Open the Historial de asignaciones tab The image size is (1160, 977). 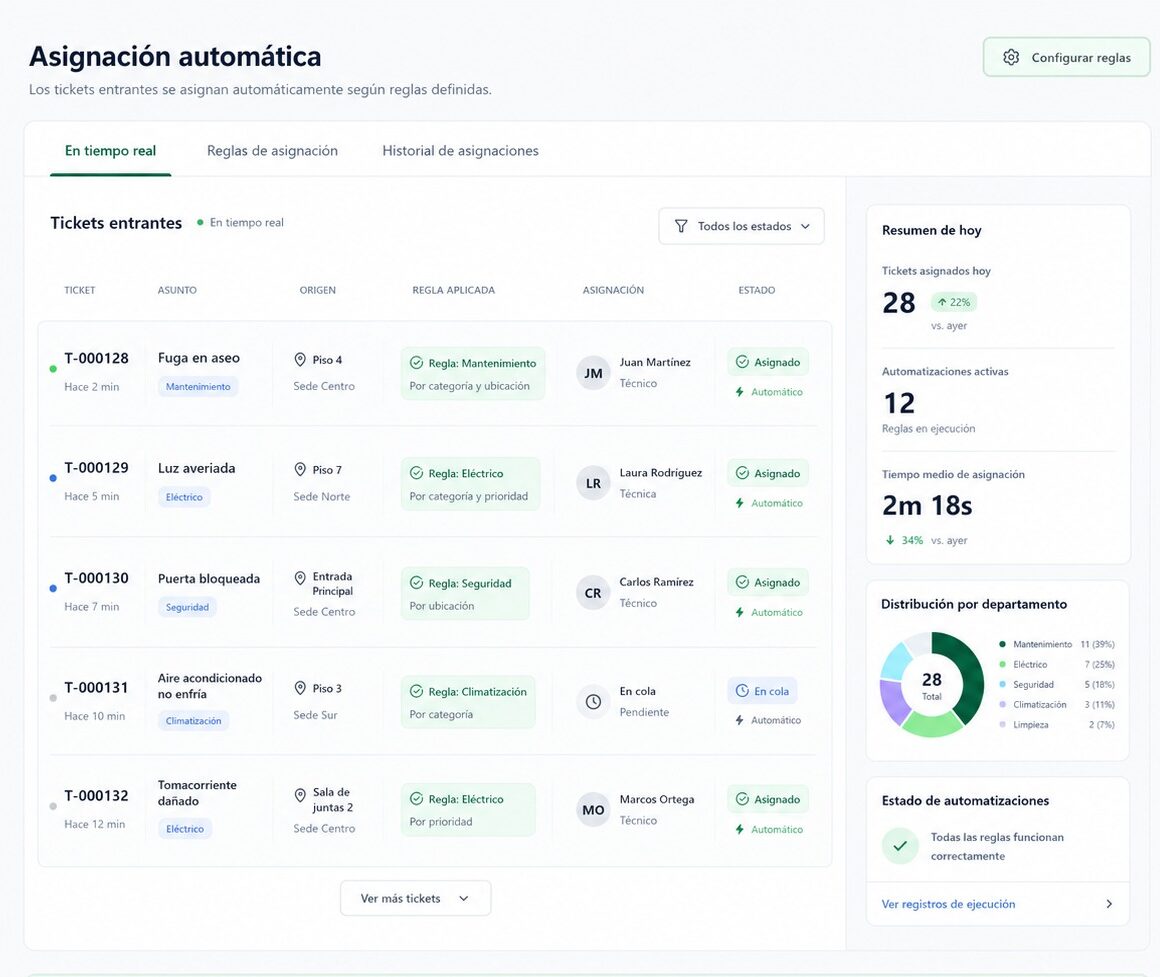460,151
